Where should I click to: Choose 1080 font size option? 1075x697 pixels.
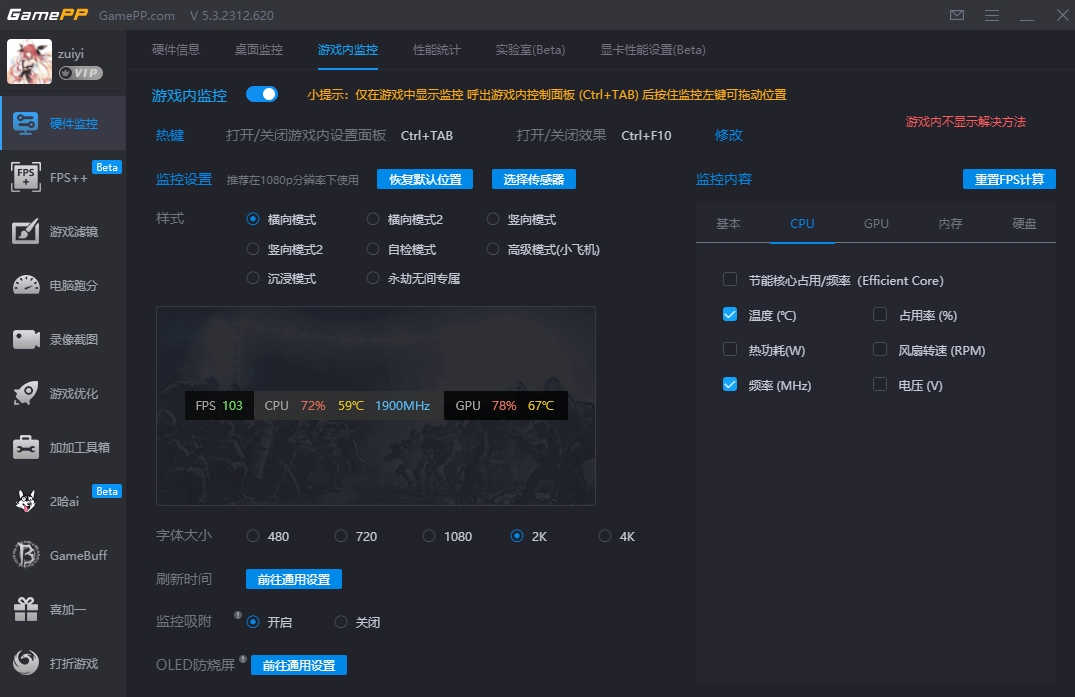tap(429, 536)
